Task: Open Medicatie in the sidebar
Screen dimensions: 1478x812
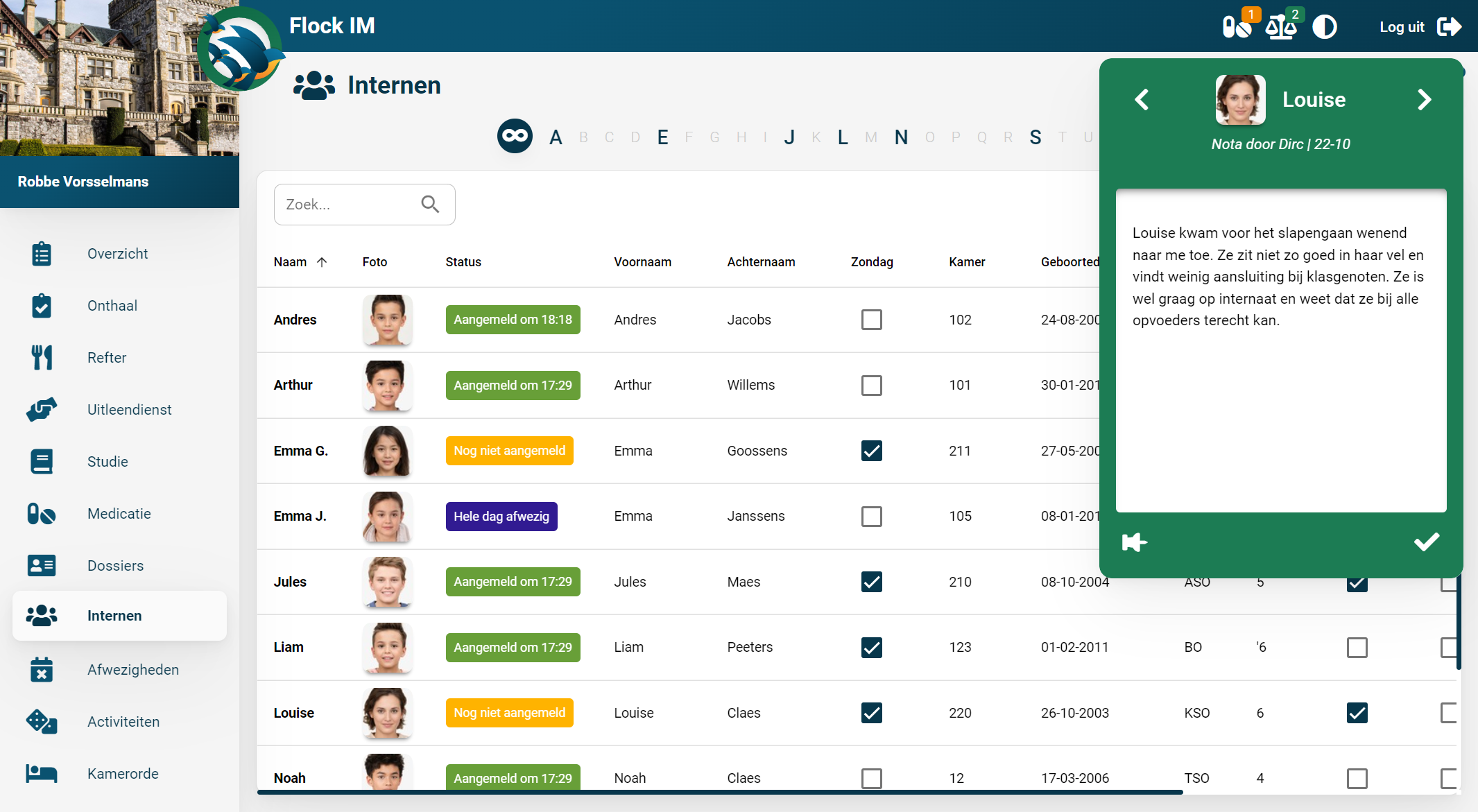Action: coord(119,514)
